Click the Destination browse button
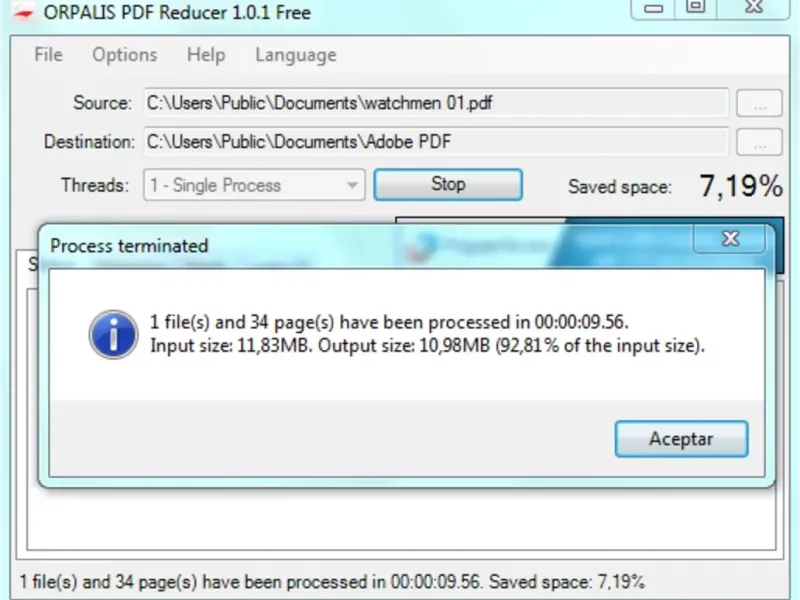This screenshot has width=800, height=600. [x=759, y=142]
